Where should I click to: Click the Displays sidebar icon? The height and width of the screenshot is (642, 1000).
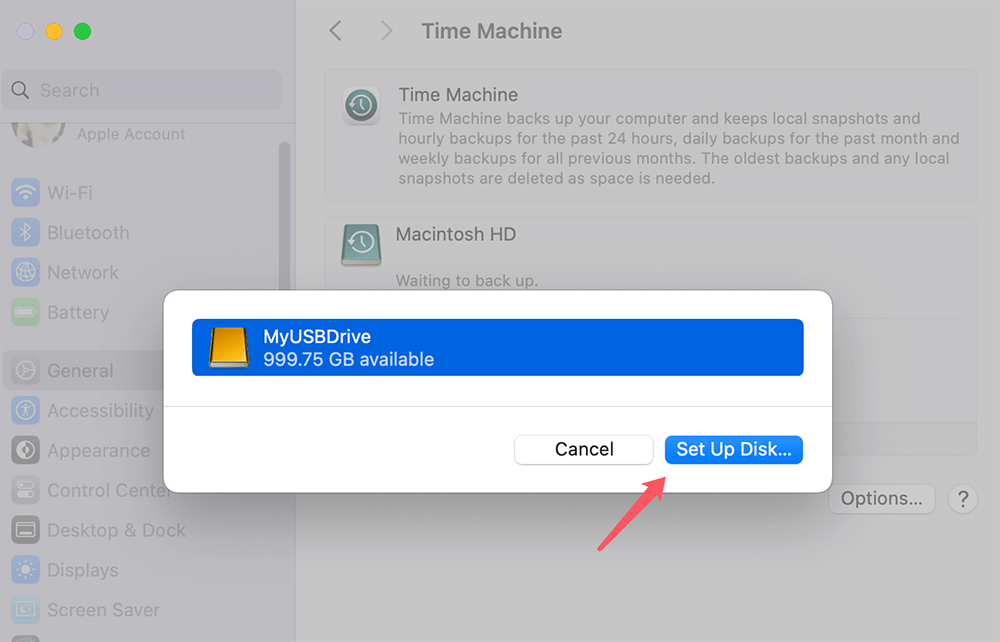click(x=23, y=570)
